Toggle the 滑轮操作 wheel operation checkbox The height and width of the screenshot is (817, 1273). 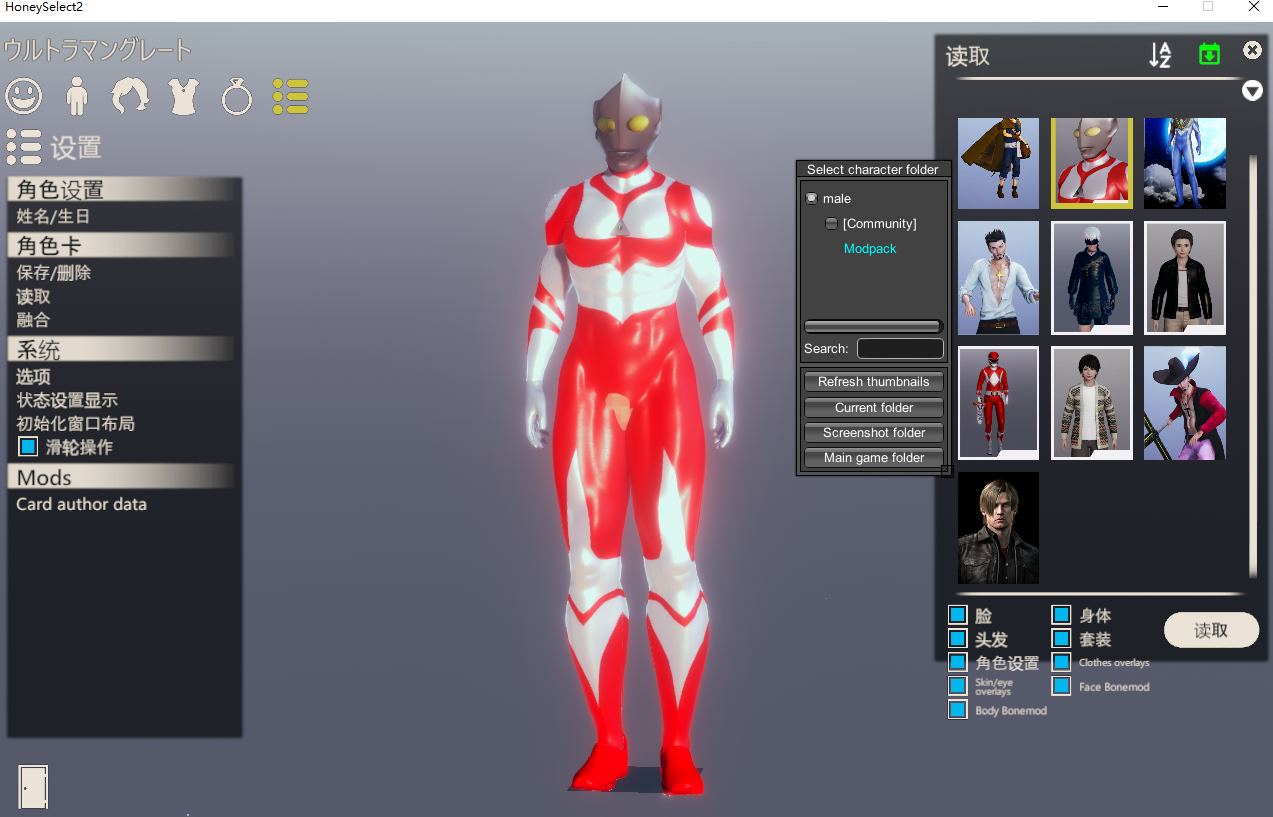click(x=28, y=446)
